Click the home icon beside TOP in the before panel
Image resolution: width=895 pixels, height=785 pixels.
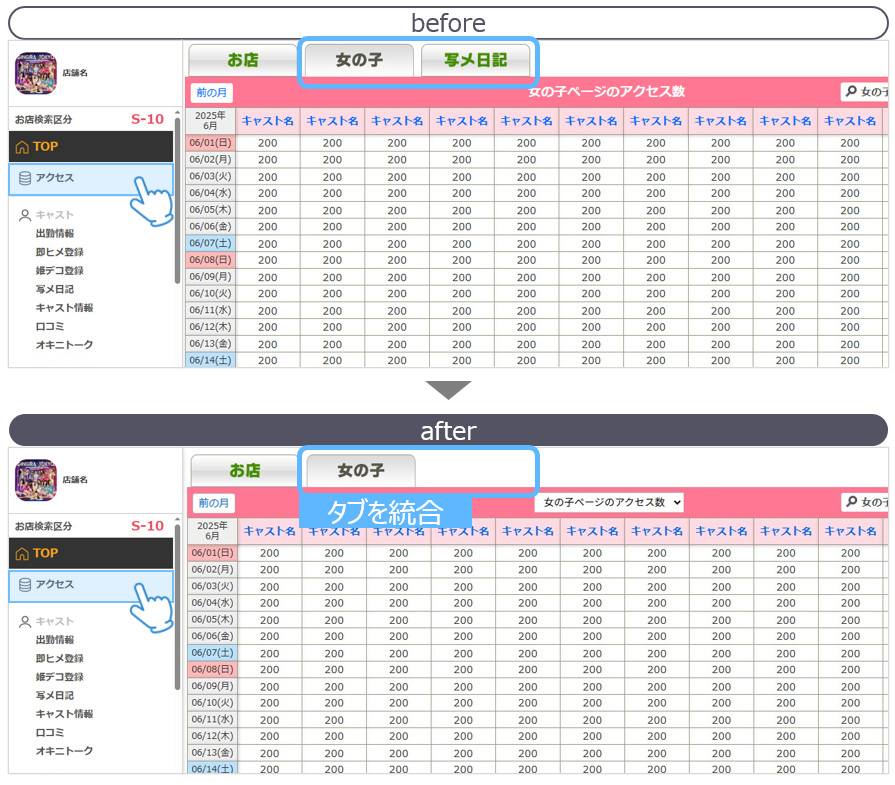(x=22, y=147)
